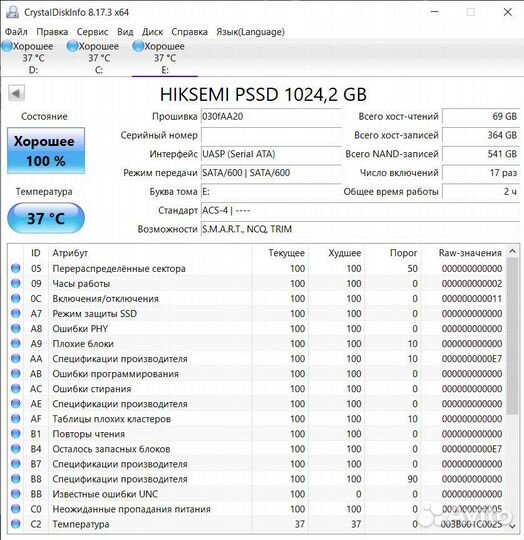Select the Ошибки стирания attribute text
Screen dimensions: 524x540
coord(92,389)
